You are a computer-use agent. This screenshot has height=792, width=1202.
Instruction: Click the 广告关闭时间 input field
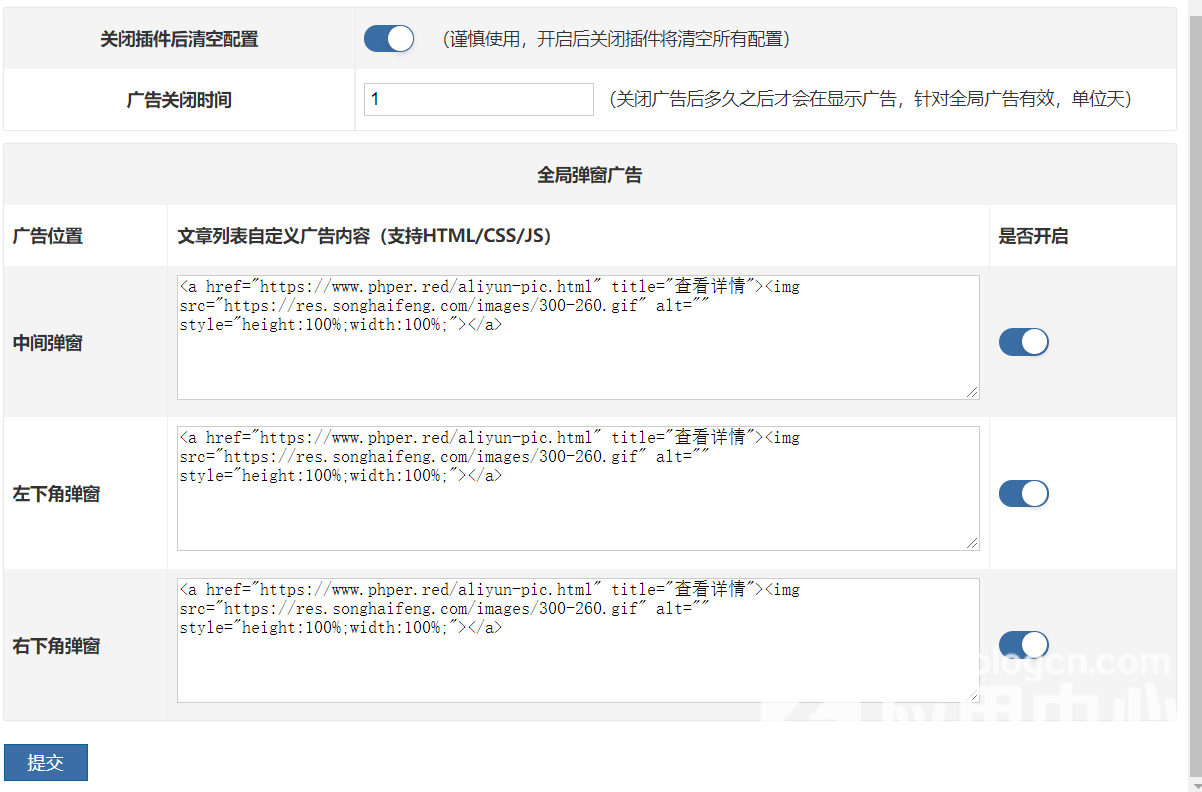(x=478, y=99)
